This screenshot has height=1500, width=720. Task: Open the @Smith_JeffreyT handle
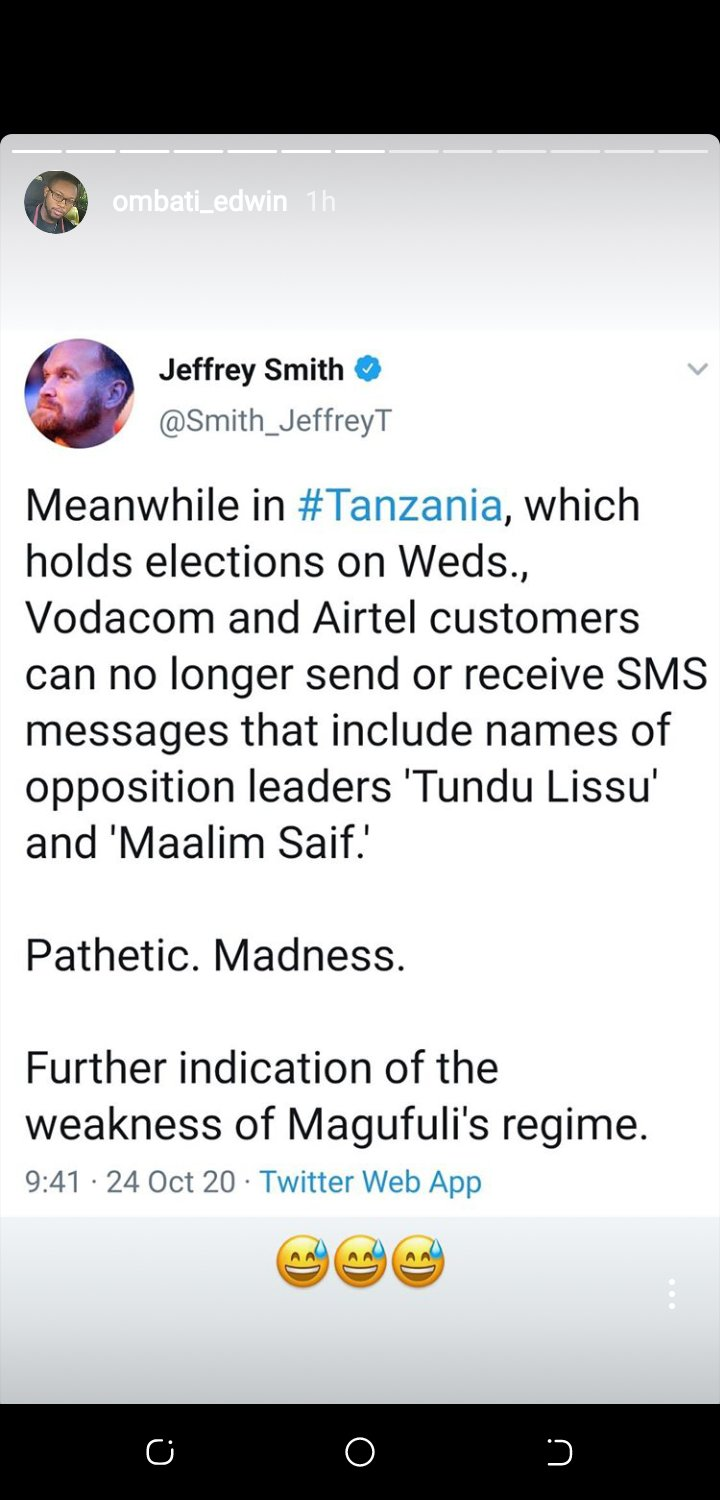click(x=275, y=421)
